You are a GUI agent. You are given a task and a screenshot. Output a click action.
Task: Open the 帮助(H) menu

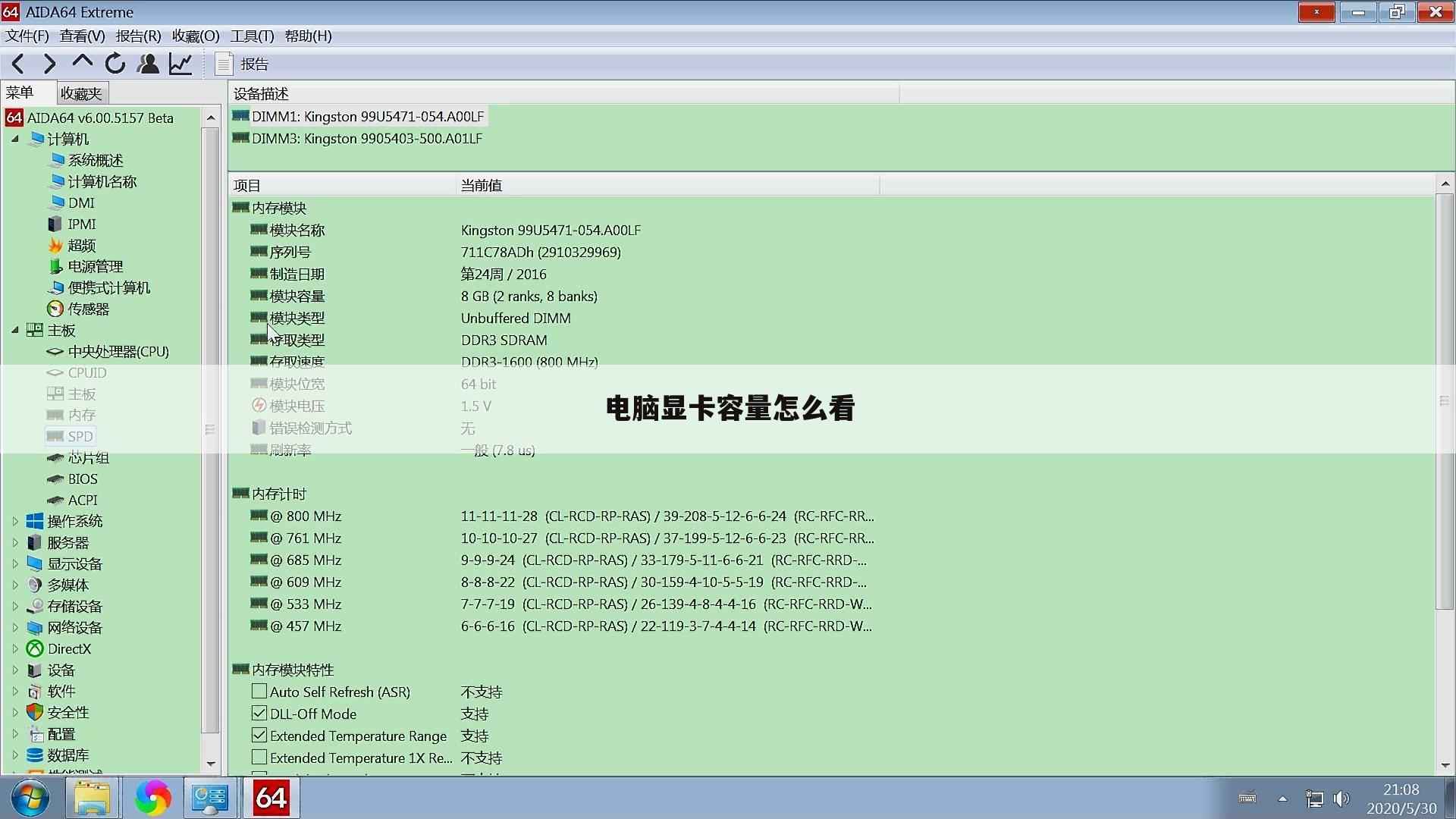(x=308, y=36)
